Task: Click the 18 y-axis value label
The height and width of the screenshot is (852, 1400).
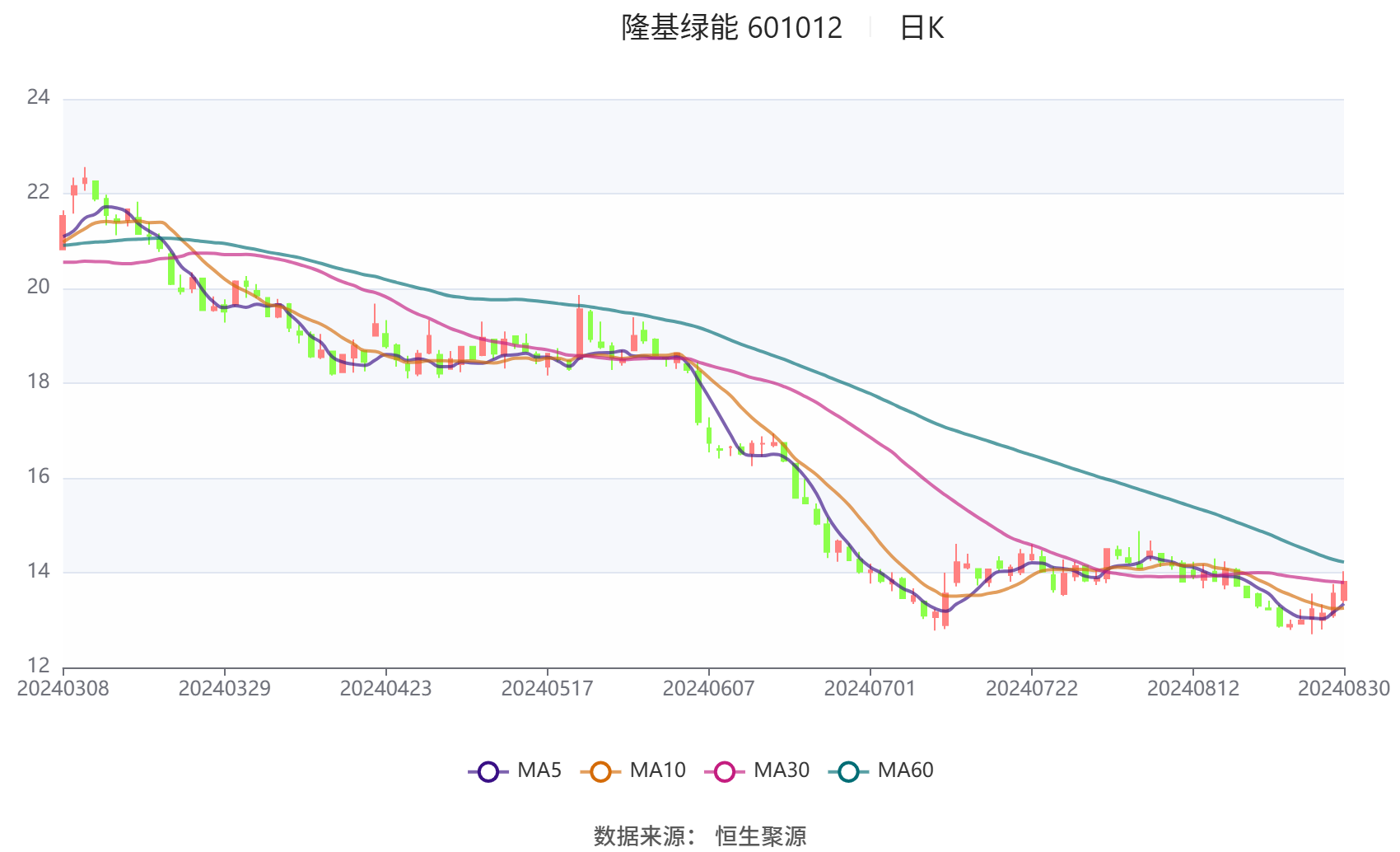Action: pyautogui.click(x=38, y=382)
